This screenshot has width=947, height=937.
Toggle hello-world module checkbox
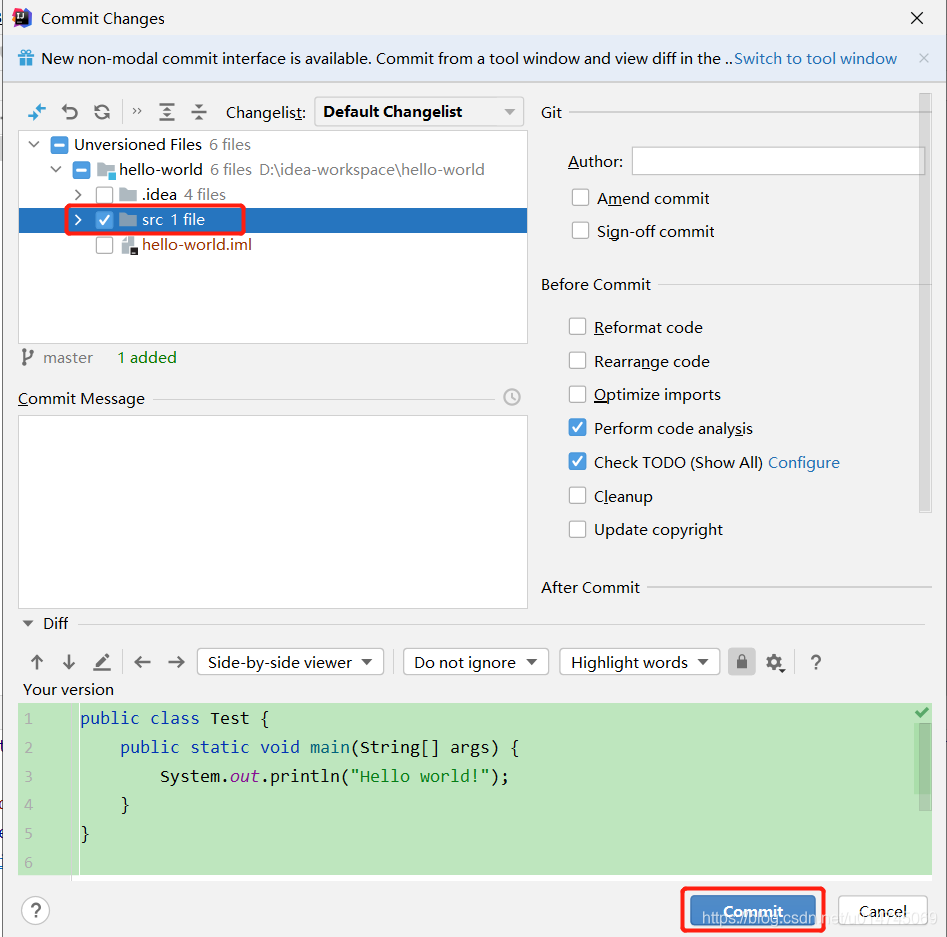[x=82, y=170]
